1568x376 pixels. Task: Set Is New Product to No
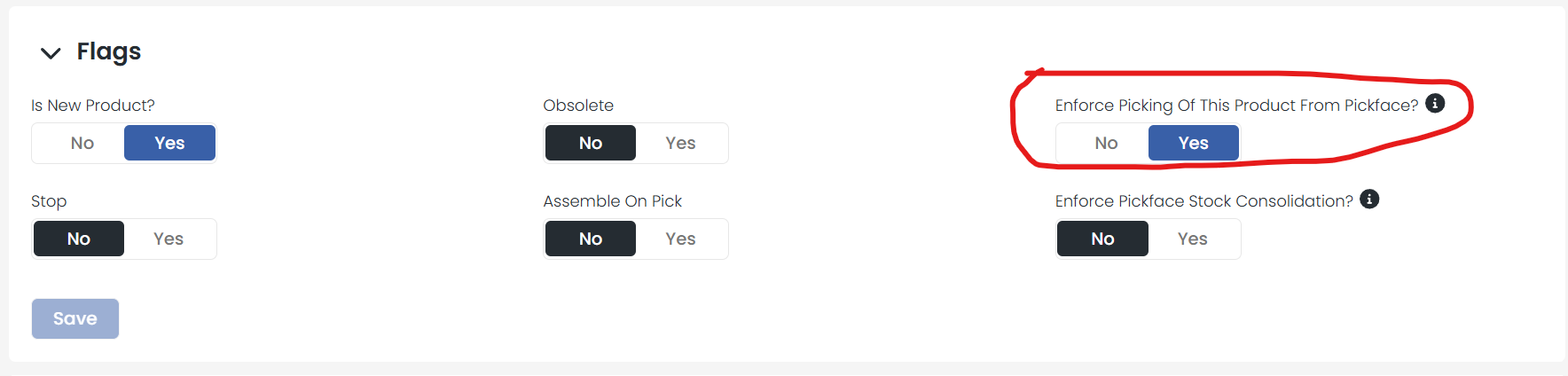pyautogui.click(x=82, y=143)
